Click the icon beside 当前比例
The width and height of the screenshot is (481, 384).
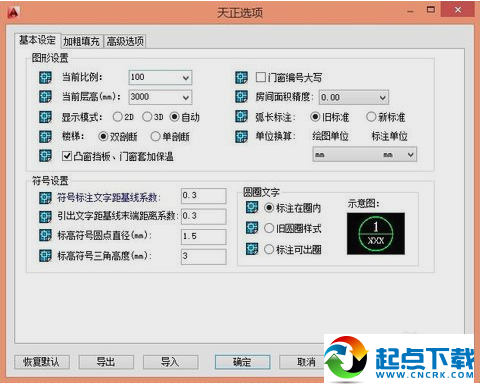pos(45,77)
